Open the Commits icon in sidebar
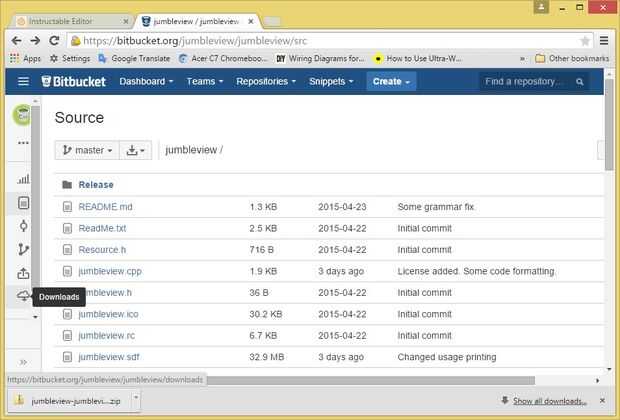This screenshot has height=420, width=620. (23, 226)
